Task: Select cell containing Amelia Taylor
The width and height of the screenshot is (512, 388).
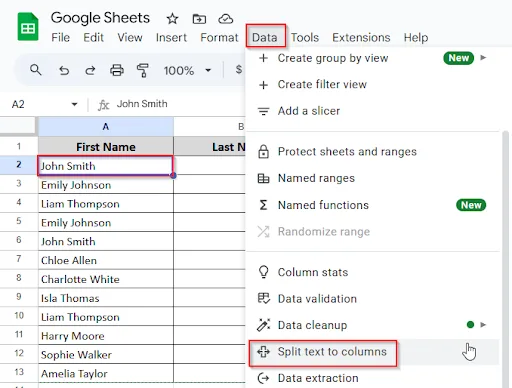Action: [x=106, y=373]
